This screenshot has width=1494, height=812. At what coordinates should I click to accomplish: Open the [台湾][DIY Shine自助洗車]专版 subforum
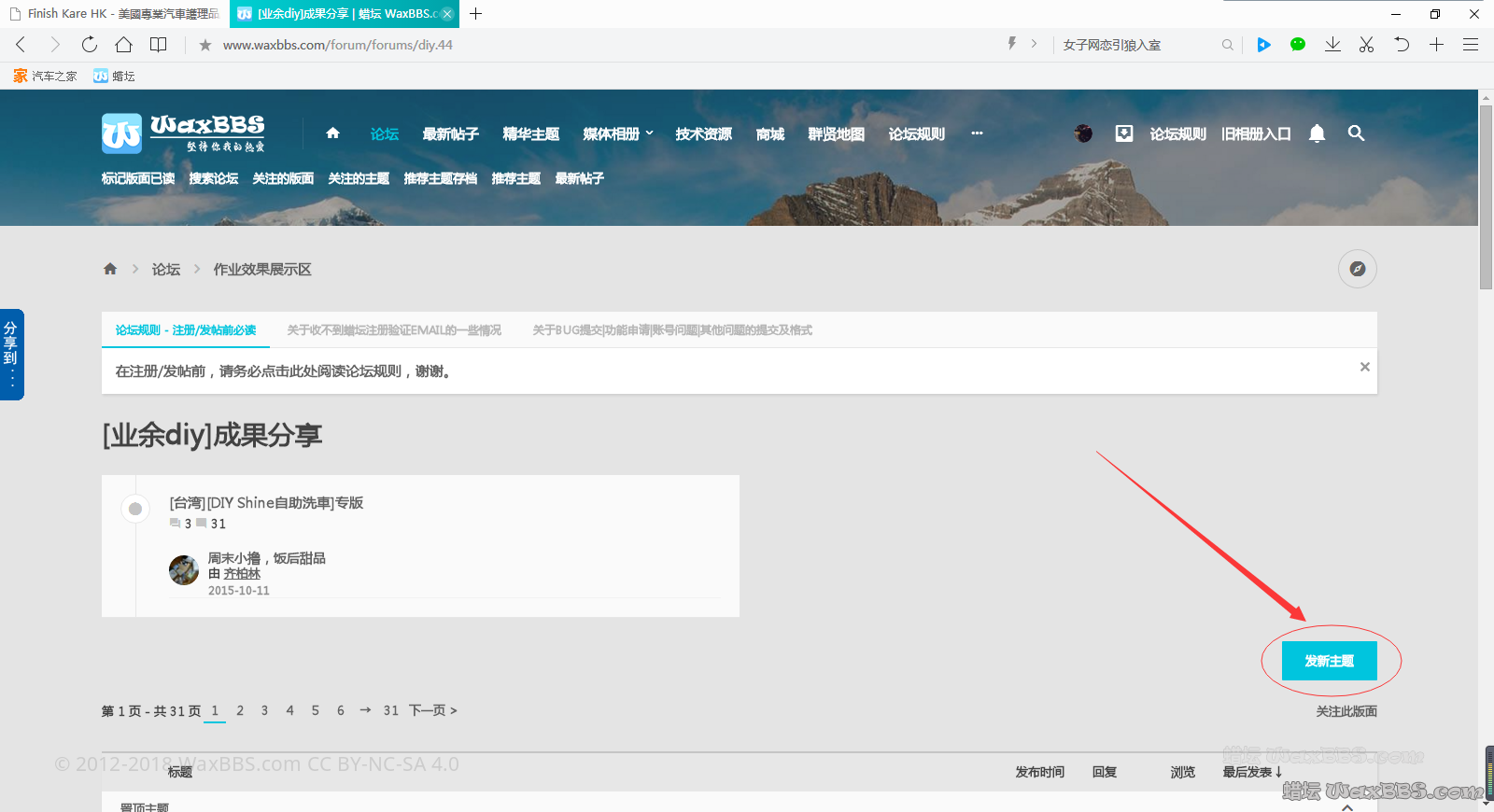(x=266, y=502)
